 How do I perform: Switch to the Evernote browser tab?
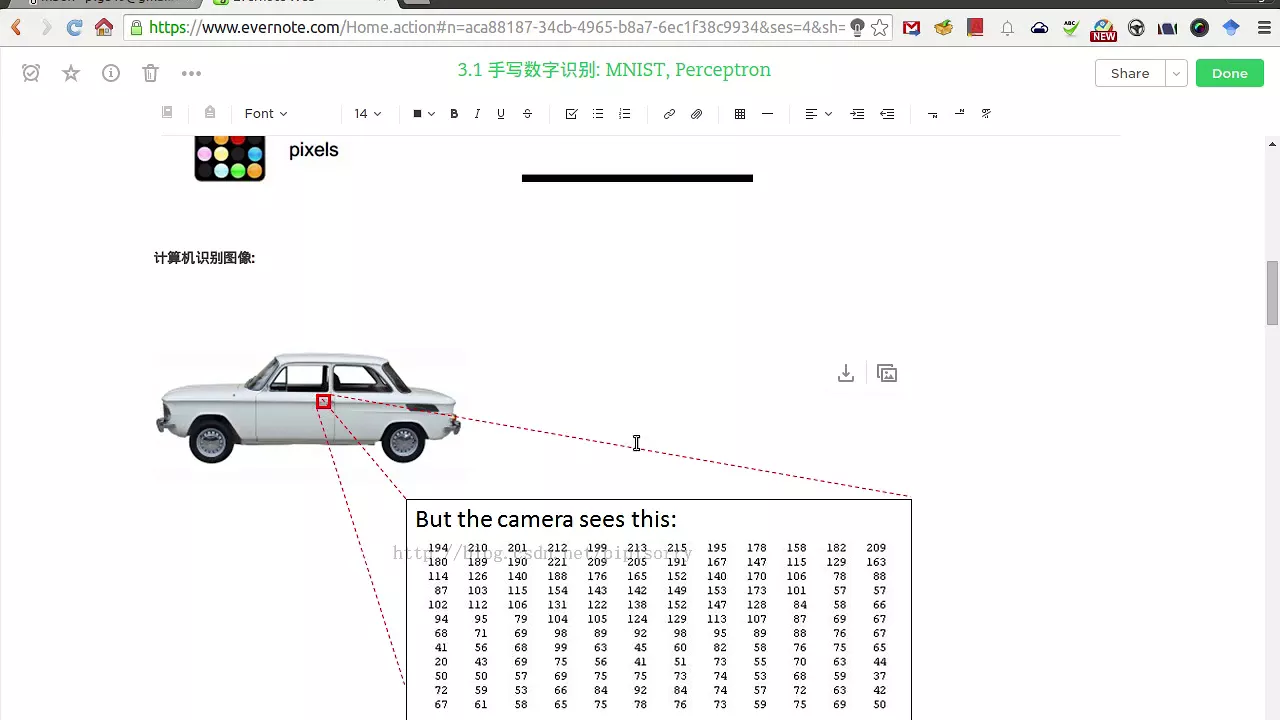pyautogui.click(x=300, y=3)
